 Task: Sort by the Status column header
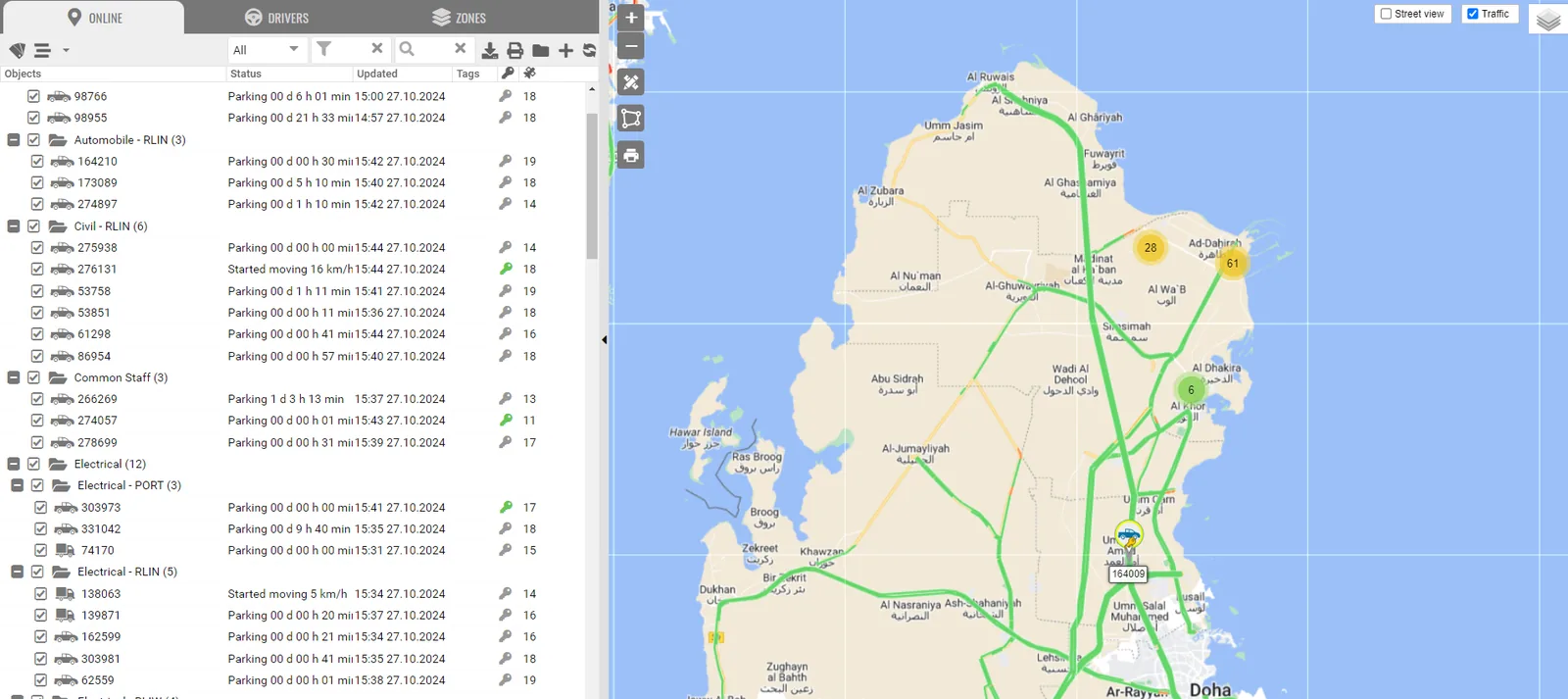[x=289, y=74]
